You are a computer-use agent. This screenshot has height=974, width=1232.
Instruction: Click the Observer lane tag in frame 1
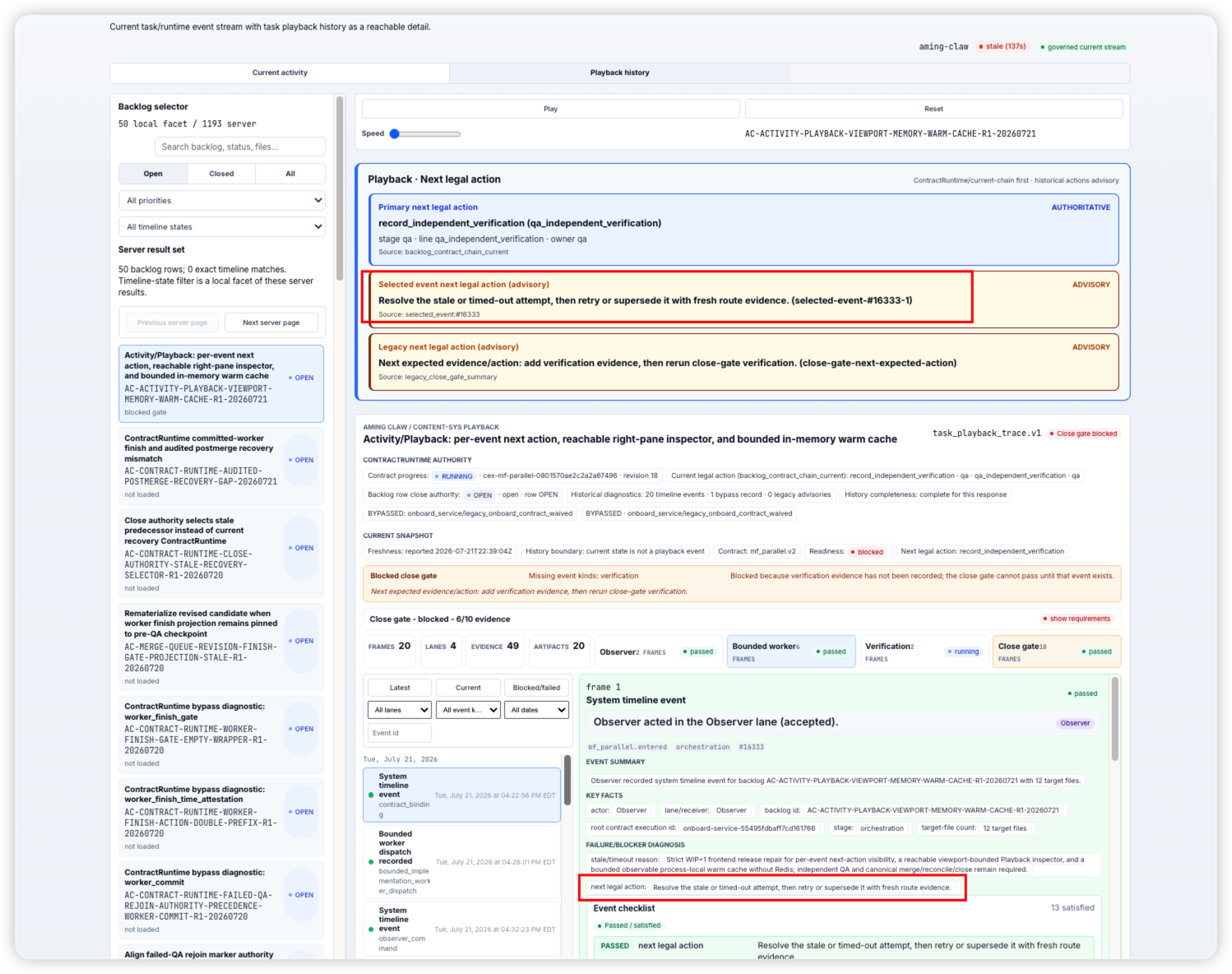tap(1075, 723)
